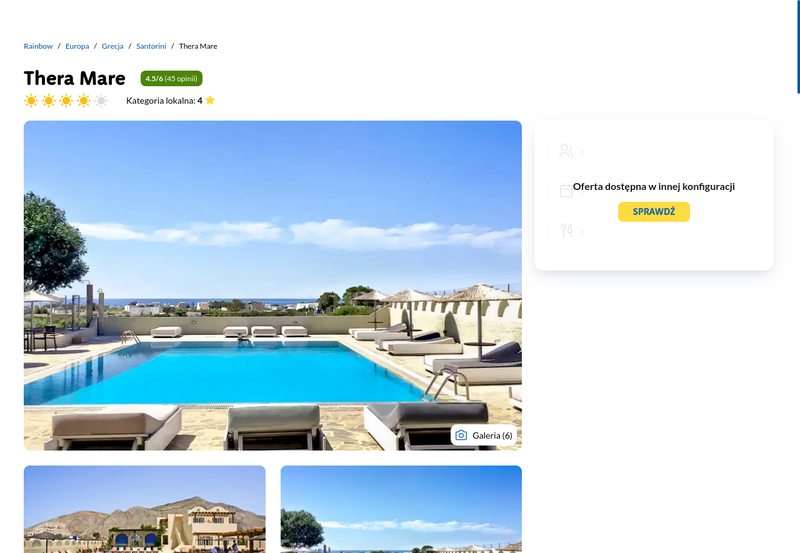This screenshot has height=553, width=800.
Task: Click the SPRAWDŹ button
Action: (654, 212)
